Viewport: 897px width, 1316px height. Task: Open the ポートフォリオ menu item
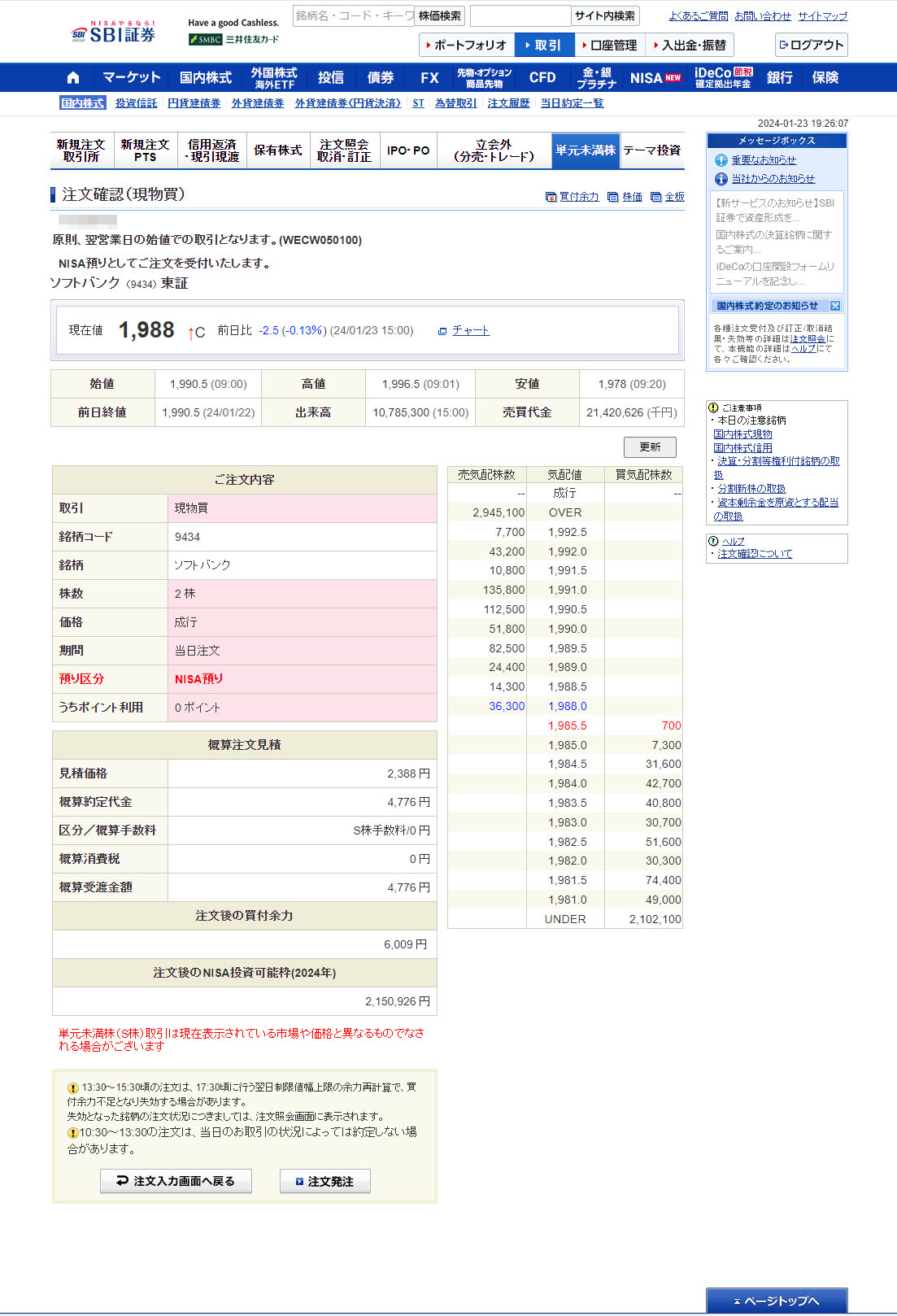466,45
